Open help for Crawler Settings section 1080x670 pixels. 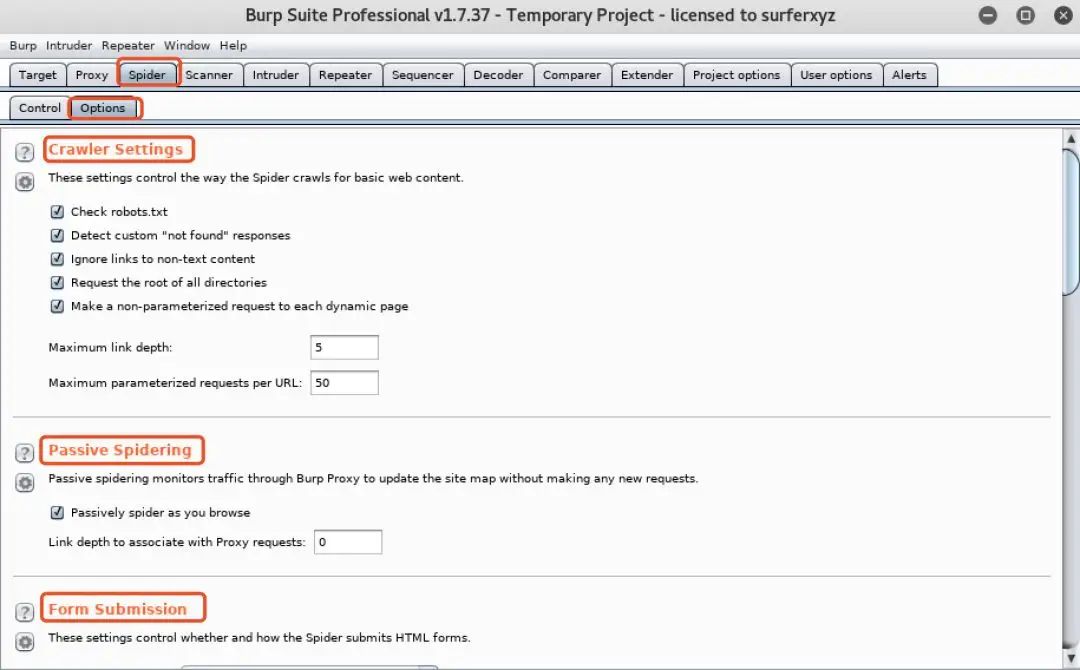[25, 152]
